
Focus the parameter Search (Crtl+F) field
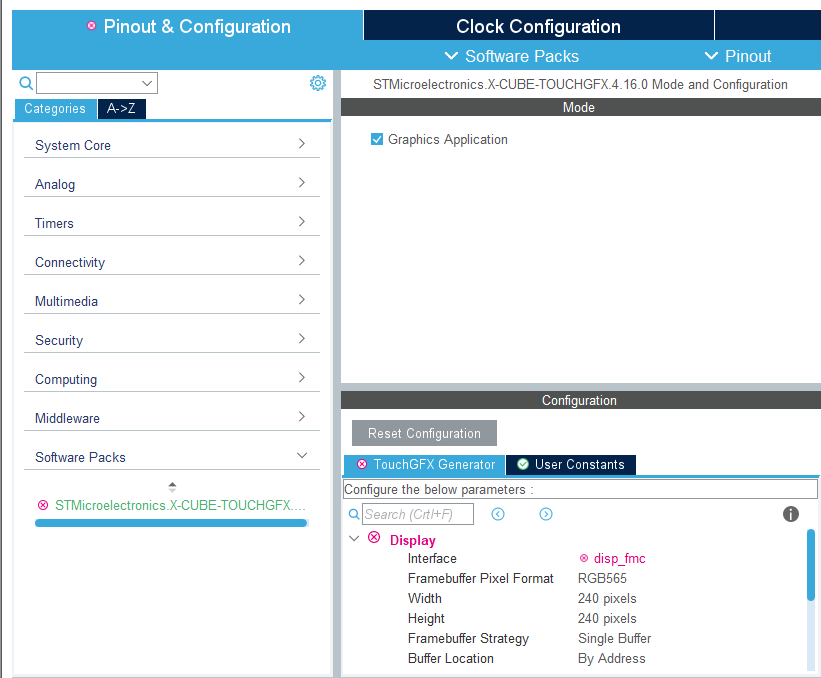point(418,514)
